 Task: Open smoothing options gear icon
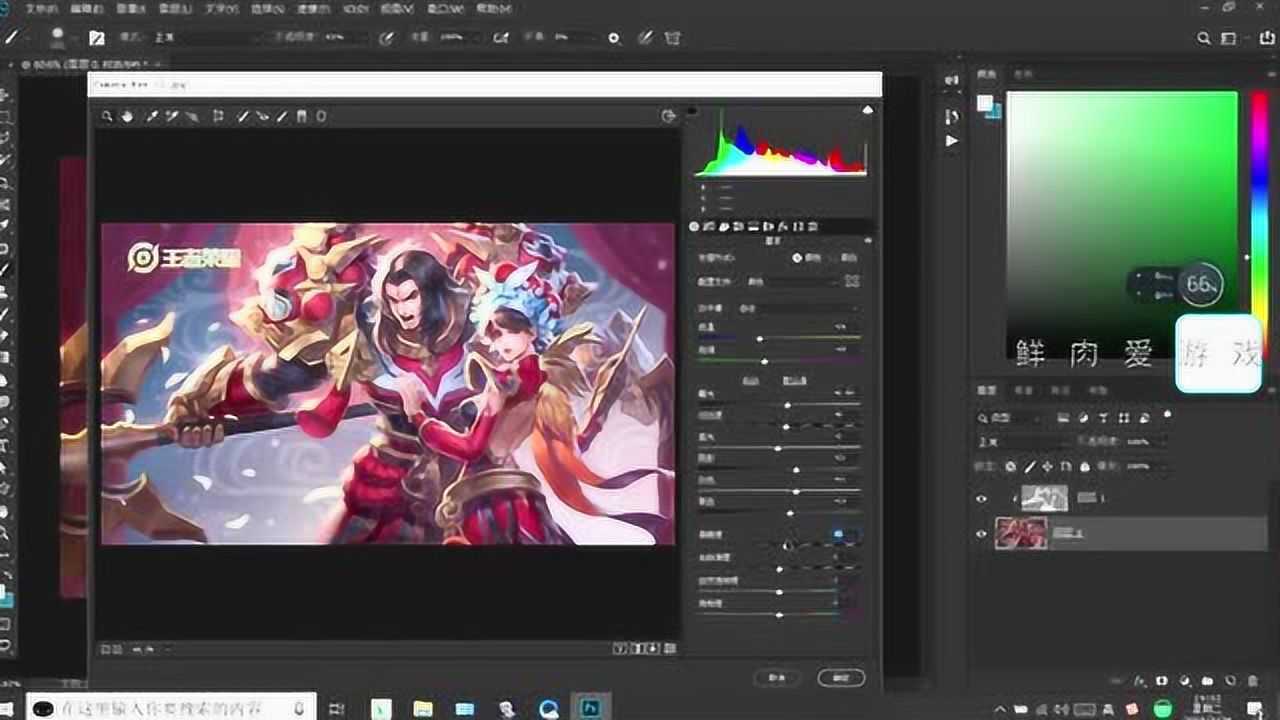point(614,38)
